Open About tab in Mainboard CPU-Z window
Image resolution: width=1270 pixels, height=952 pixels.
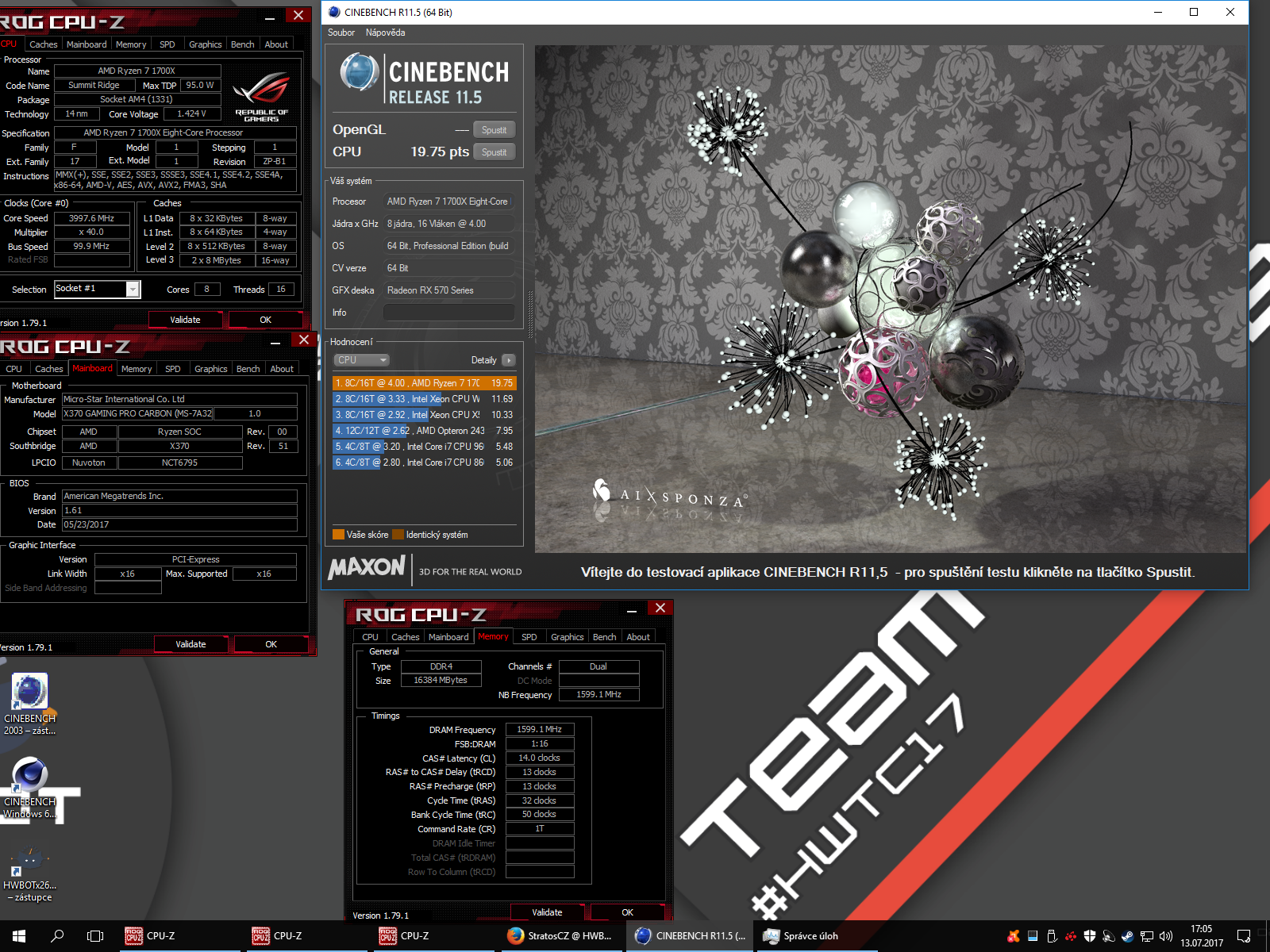pos(282,369)
